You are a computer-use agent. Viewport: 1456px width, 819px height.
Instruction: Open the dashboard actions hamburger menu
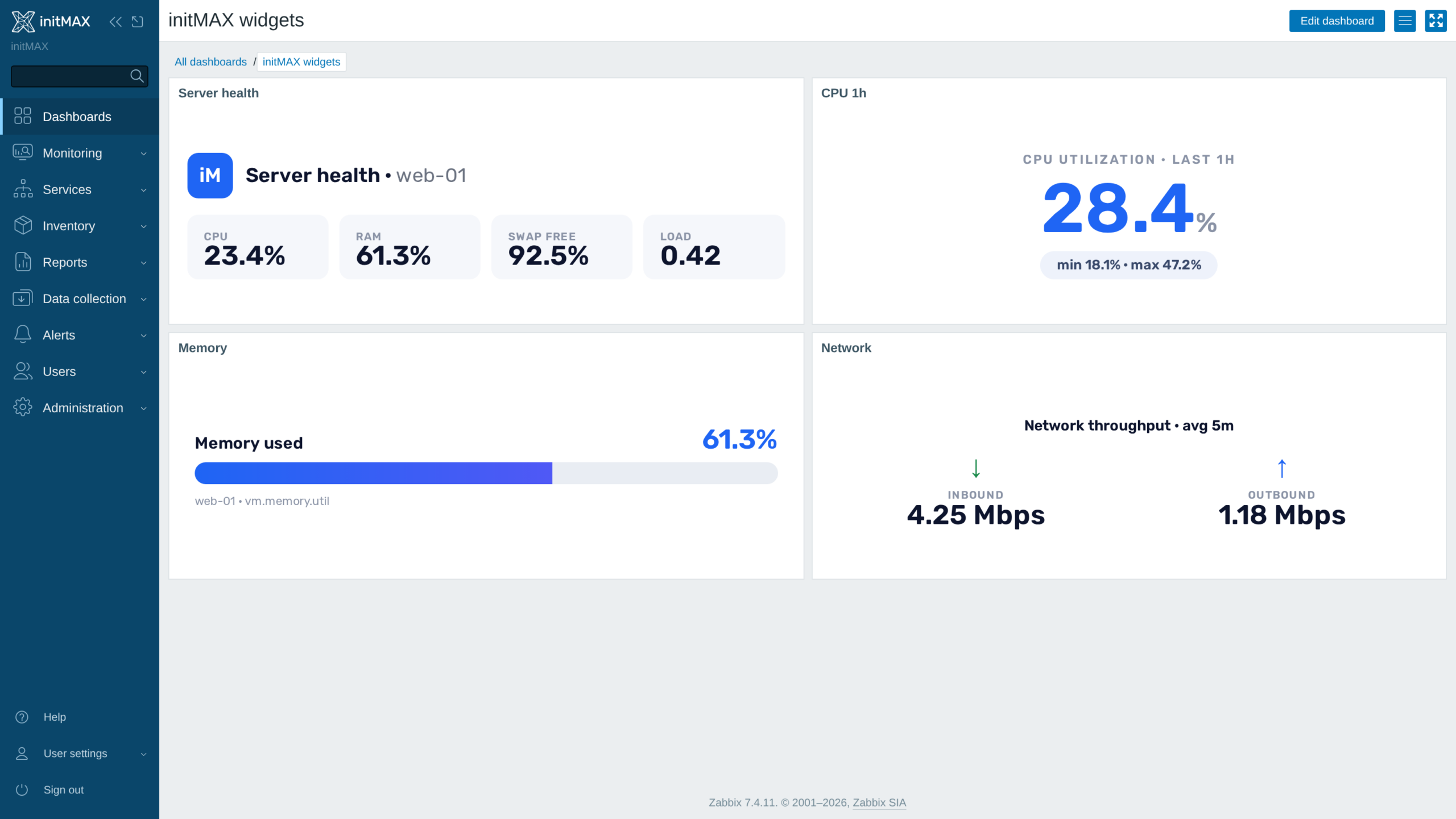1405,21
